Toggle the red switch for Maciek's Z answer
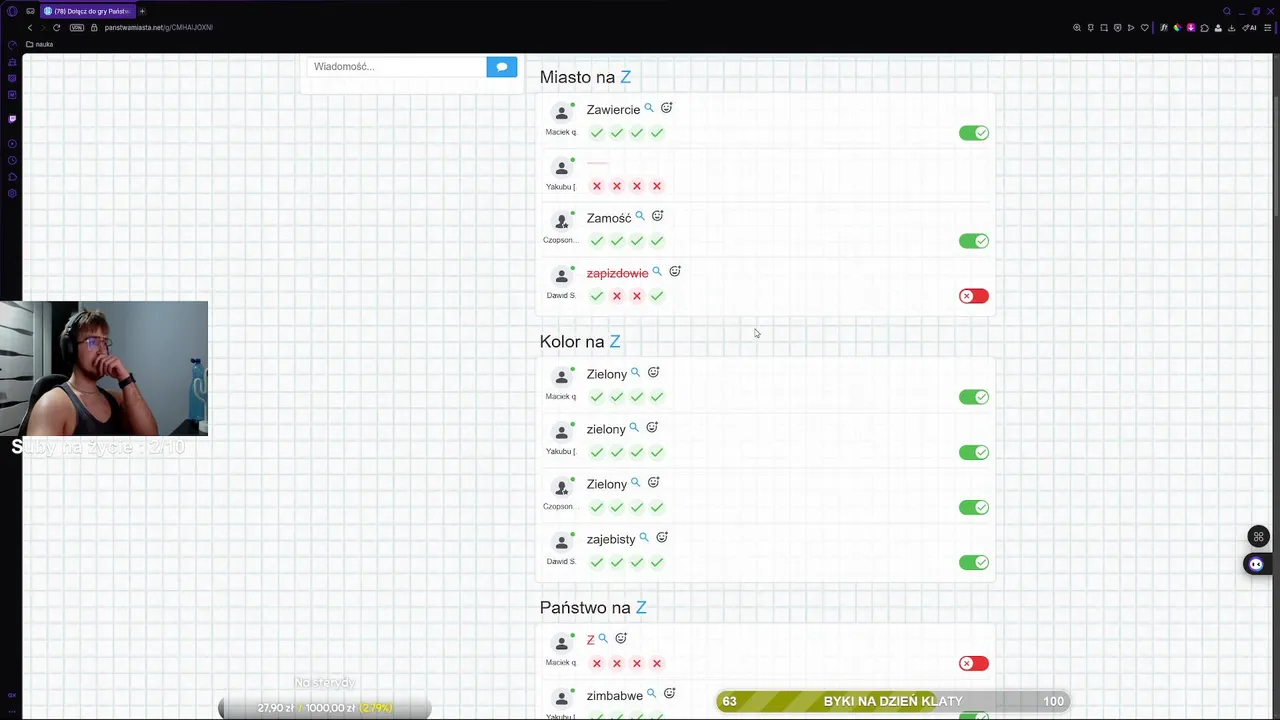The image size is (1280, 720). point(973,663)
